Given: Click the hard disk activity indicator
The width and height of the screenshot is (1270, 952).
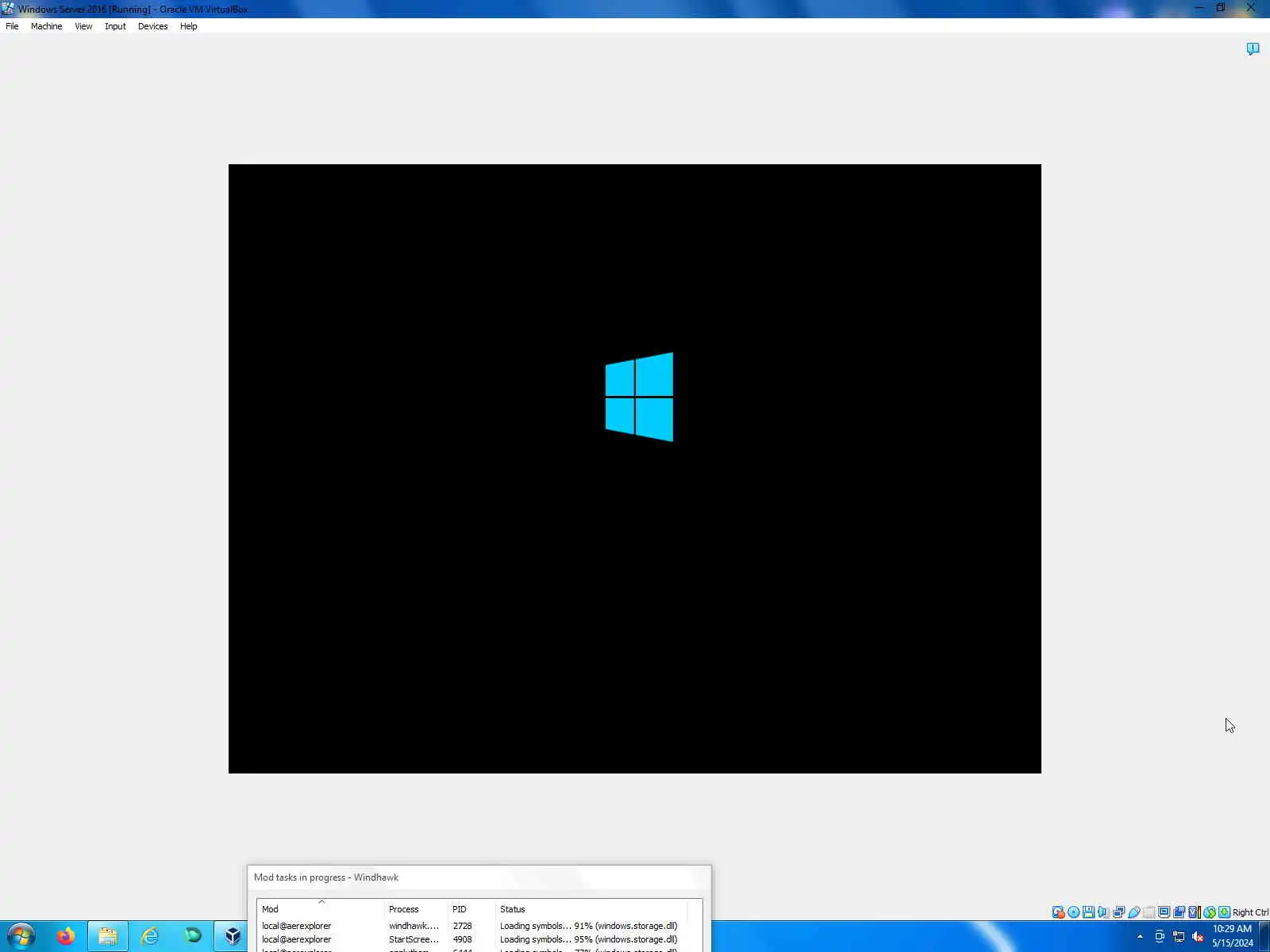Looking at the screenshot, I should [x=1059, y=912].
